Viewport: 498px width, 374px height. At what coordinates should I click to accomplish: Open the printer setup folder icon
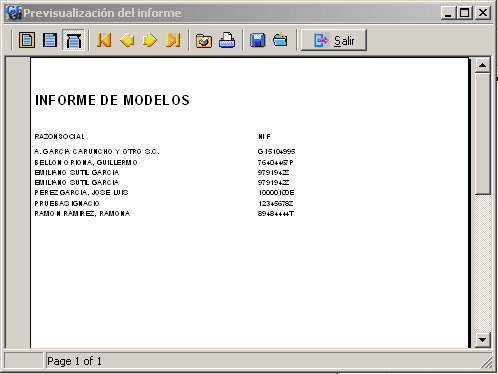click(204, 40)
